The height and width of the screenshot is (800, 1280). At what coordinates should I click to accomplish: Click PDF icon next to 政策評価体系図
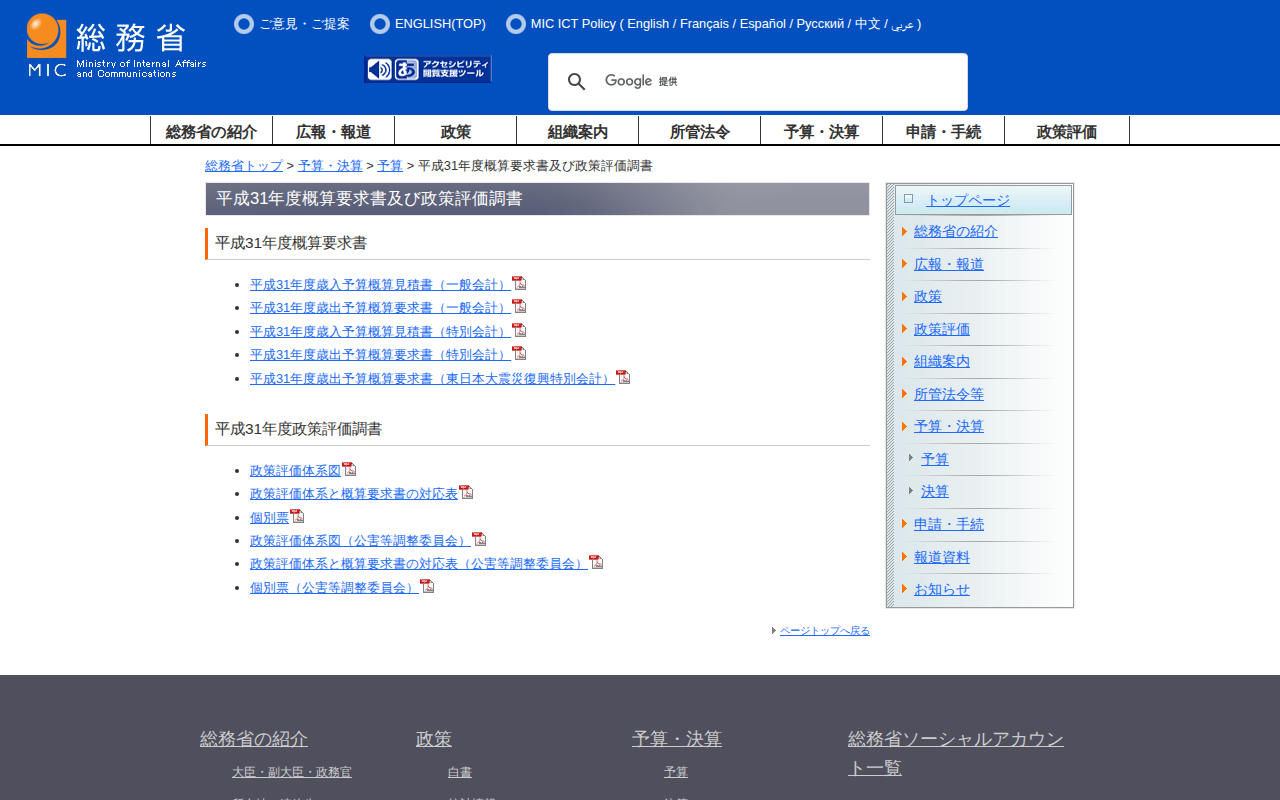click(349, 469)
